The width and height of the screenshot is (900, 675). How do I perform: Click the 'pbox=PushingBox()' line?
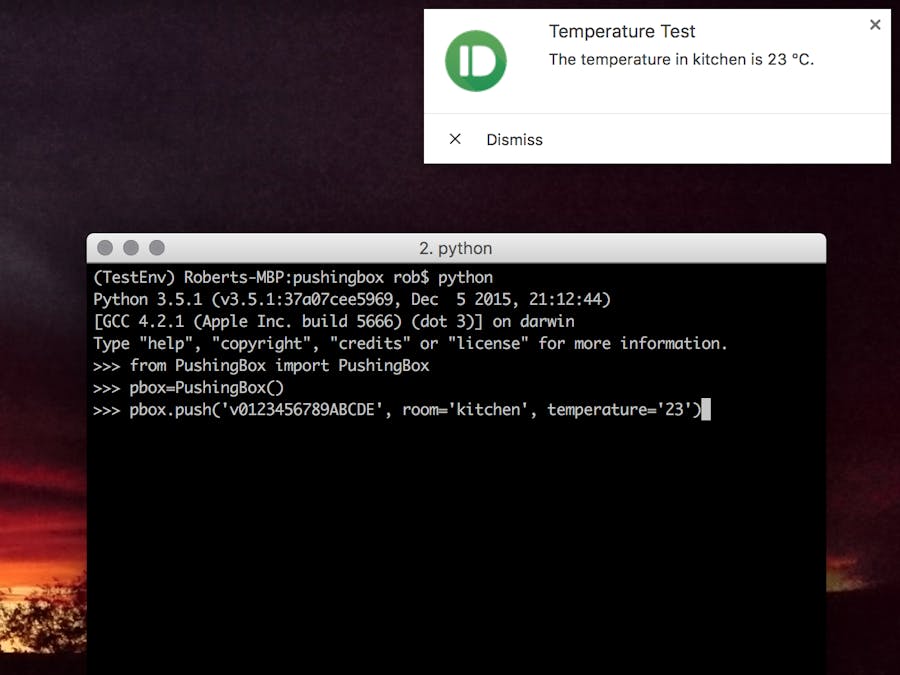[x=188, y=387]
